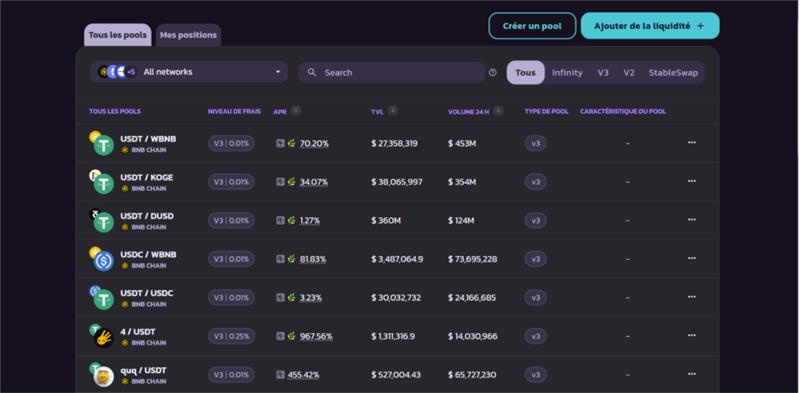Click the Créer un pool button
Viewport: 800px width, 393px height.
click(x=532, y=26)
